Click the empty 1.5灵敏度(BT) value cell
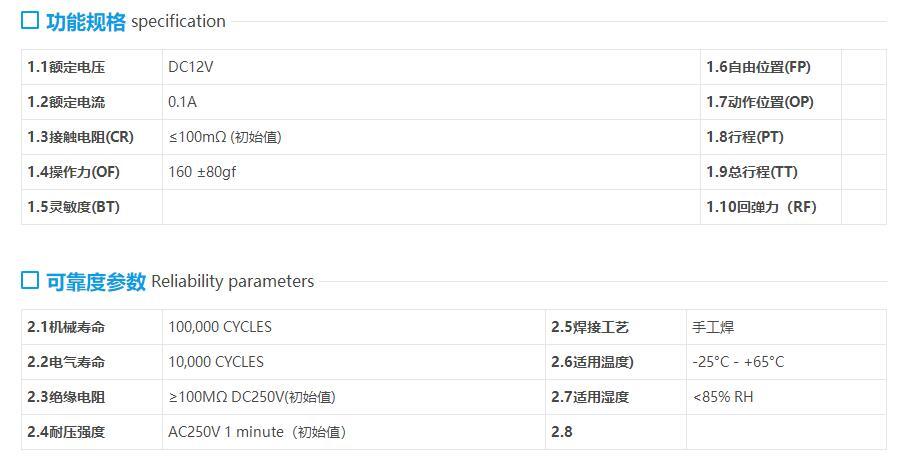This screenshot has height=465, width=903. (430, 207)
